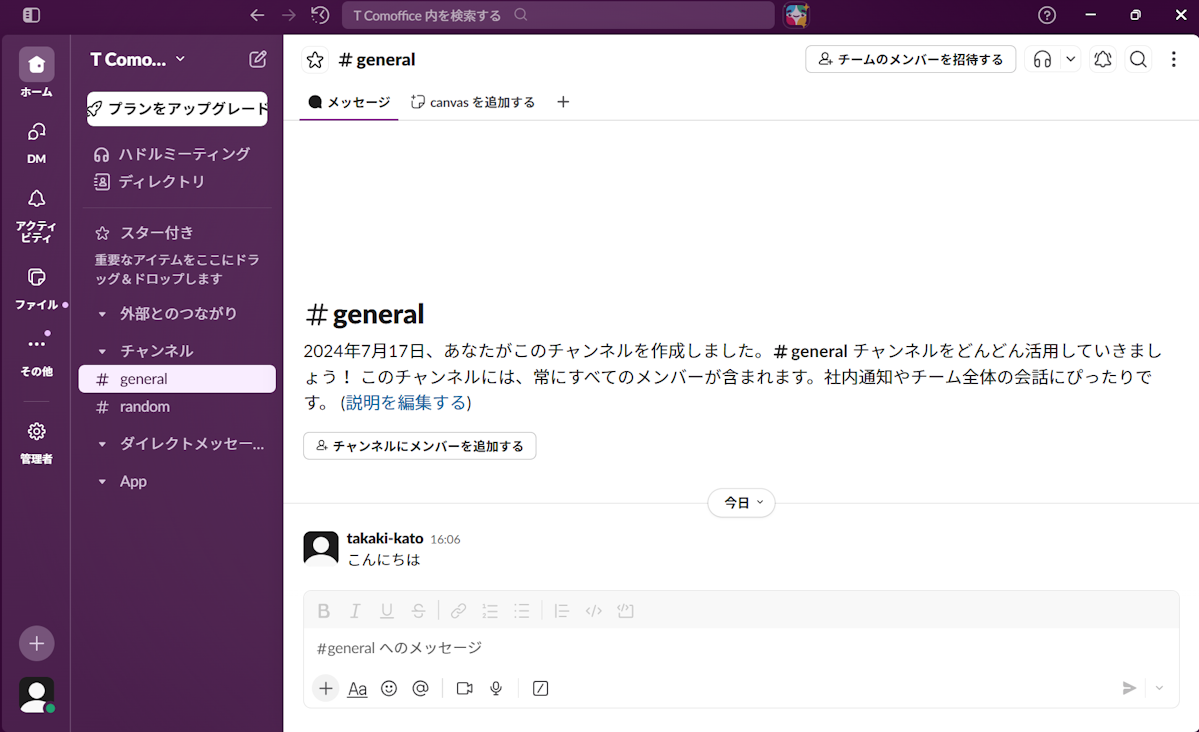Toggle inline code formatting
1199x732 pixels.
coord(593,610)
